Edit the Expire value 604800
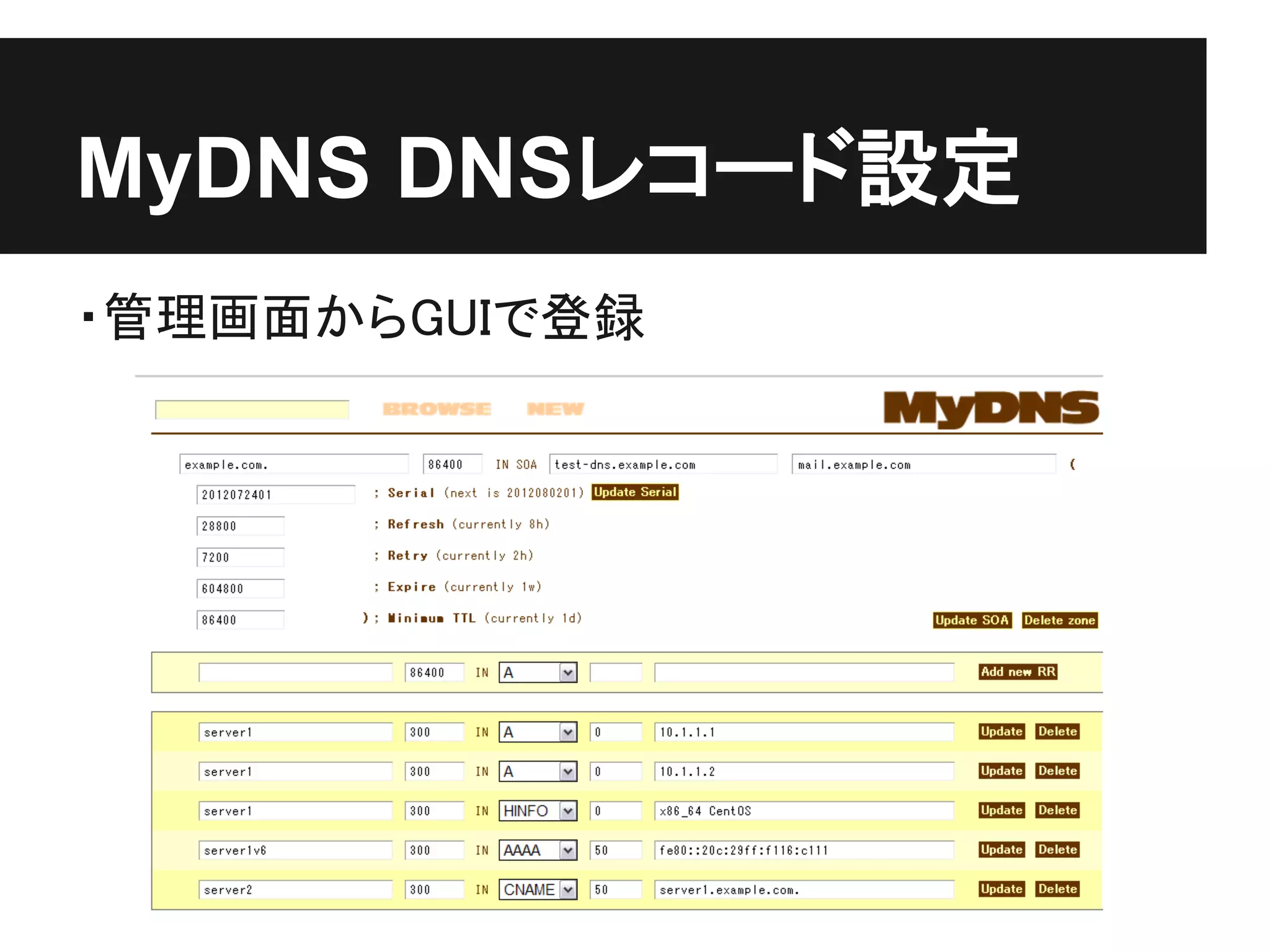This screenshot has width=1270, height=952. pos(240,588)
